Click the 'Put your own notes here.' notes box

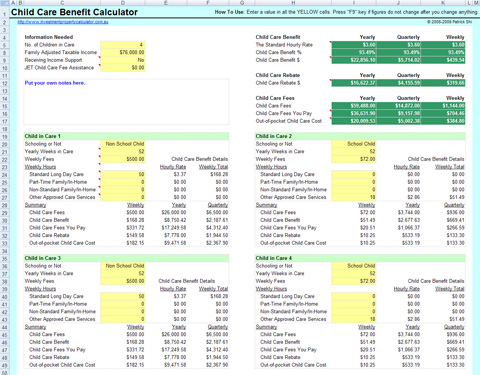point(126,102)
